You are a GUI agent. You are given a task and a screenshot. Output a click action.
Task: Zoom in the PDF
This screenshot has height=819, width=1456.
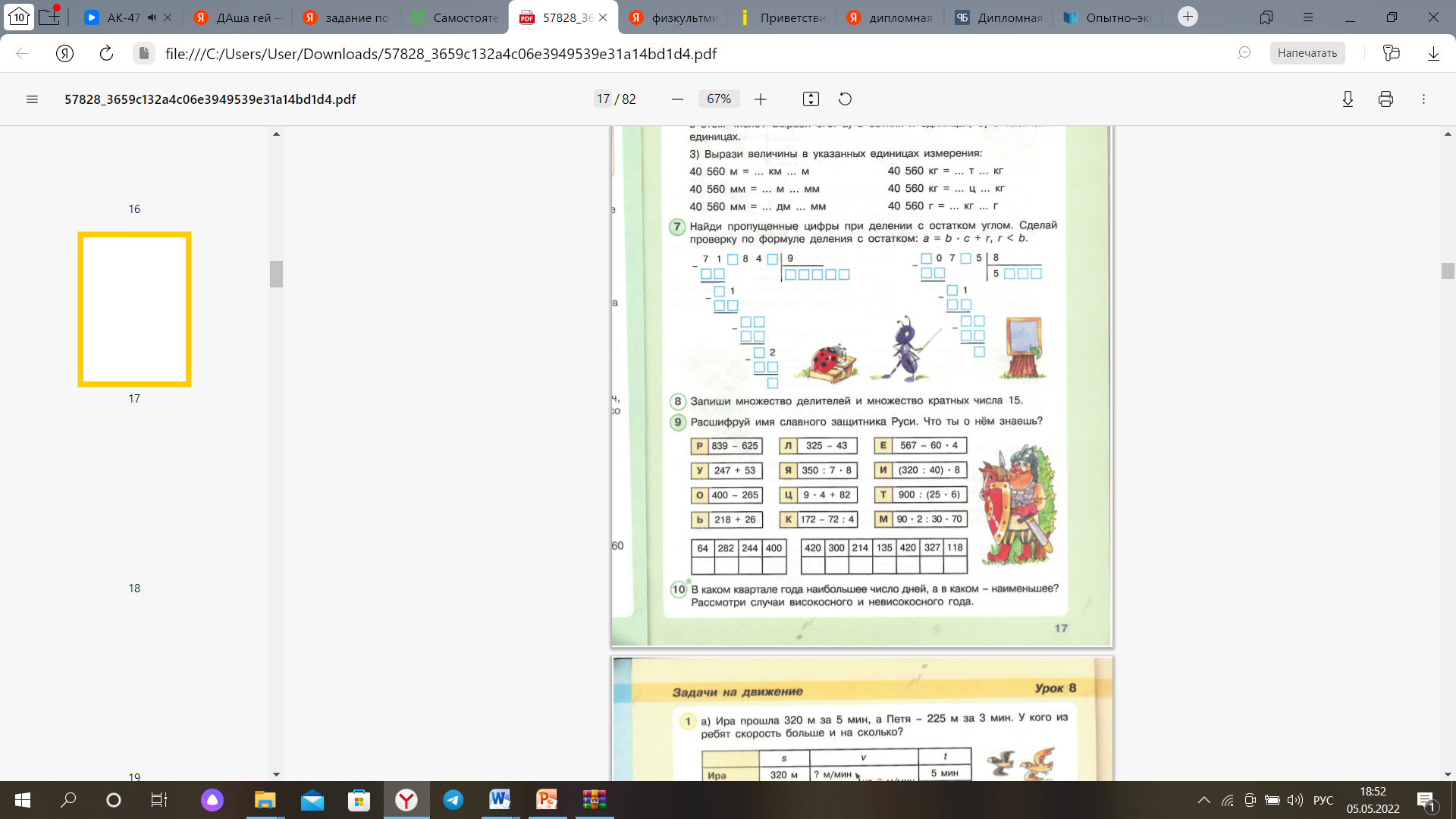pyautogui.click(x=761, y=99)
